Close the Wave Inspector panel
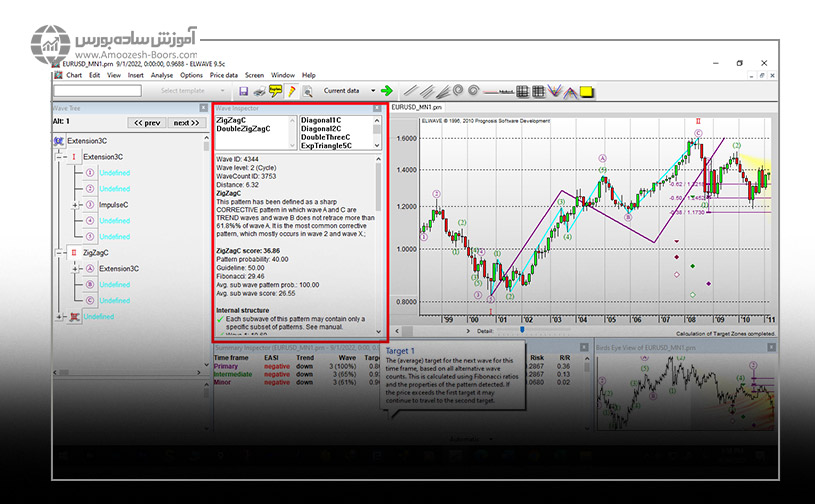 click(x=376, y=107)
